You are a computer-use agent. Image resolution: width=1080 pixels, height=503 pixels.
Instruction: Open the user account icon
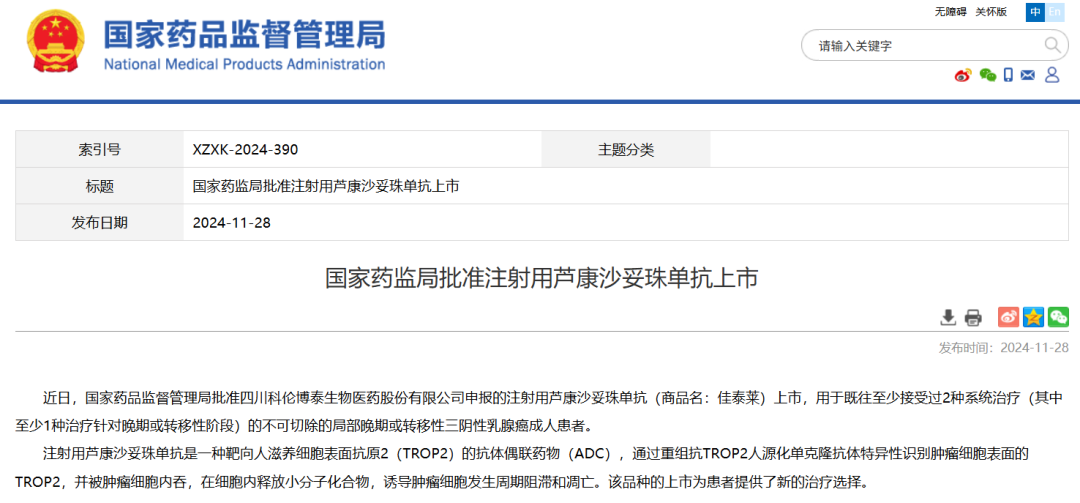(1052, 76)
